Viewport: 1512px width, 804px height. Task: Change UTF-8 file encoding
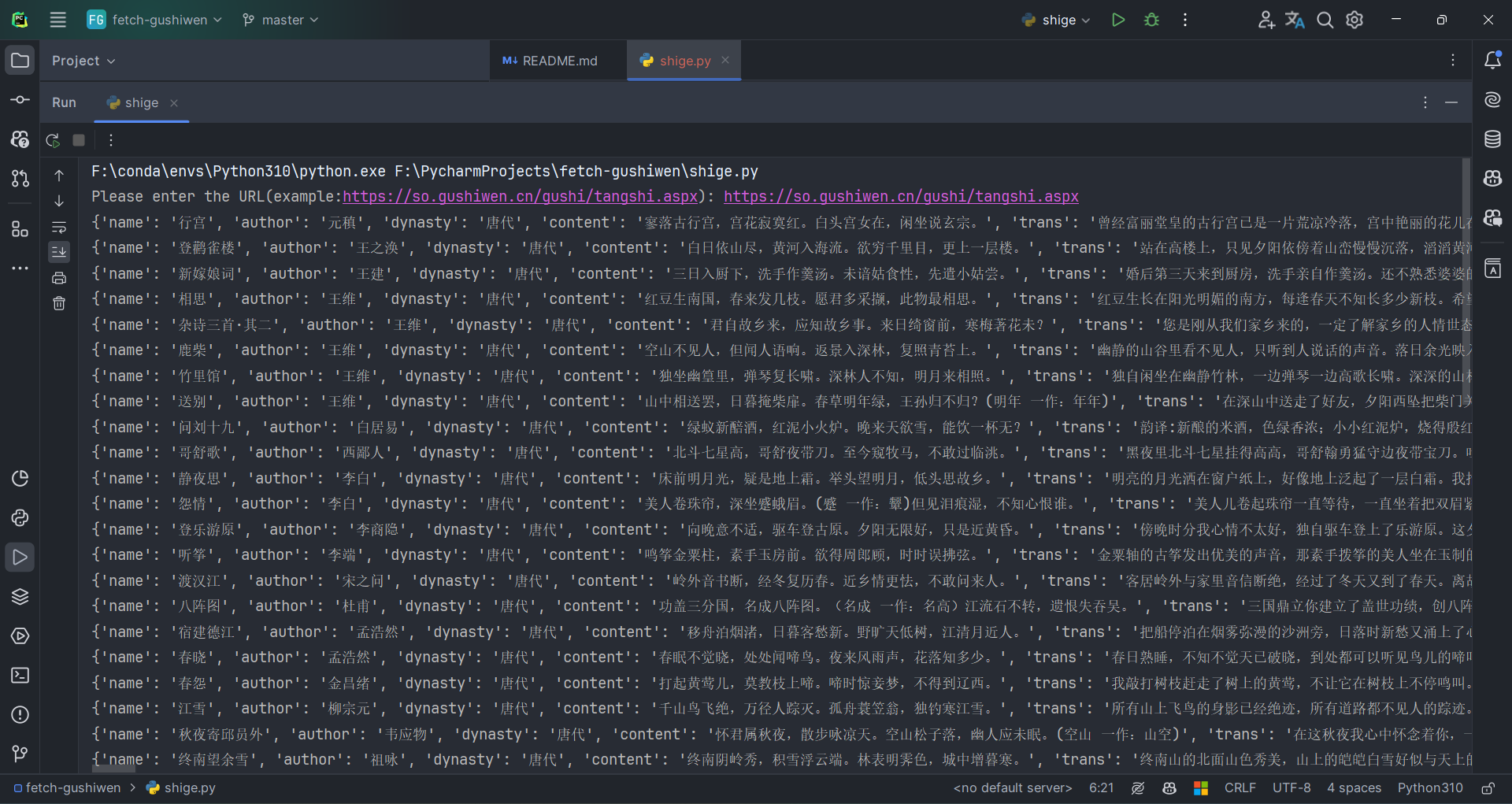tap(1291, 787)
